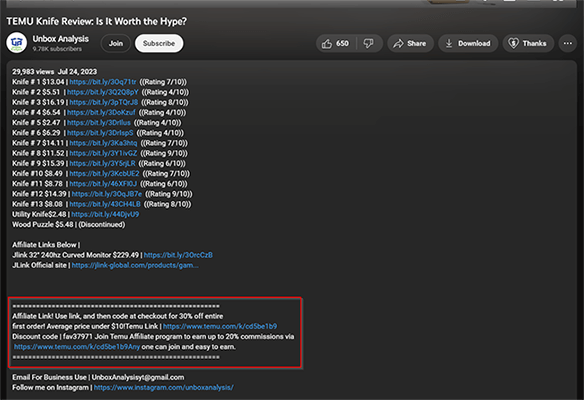Open Knife #13 link bit.ly/43CH4LB

click(x=105, y=204)
